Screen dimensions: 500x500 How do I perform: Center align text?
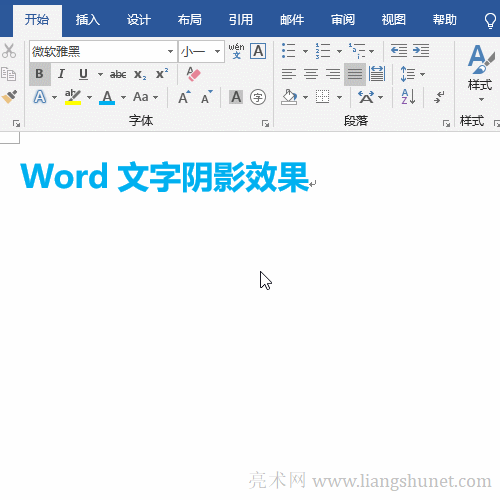[x=311, y=74]
